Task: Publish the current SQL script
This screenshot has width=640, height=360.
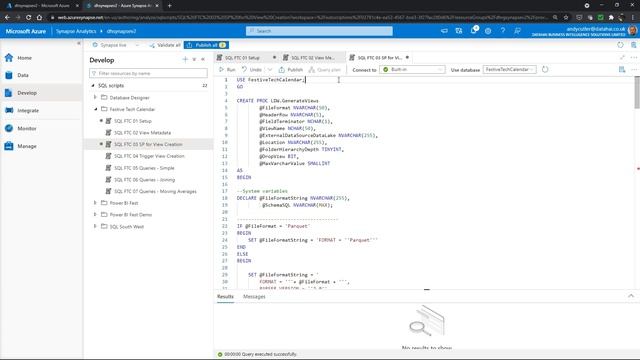Action: click(291, 70)
